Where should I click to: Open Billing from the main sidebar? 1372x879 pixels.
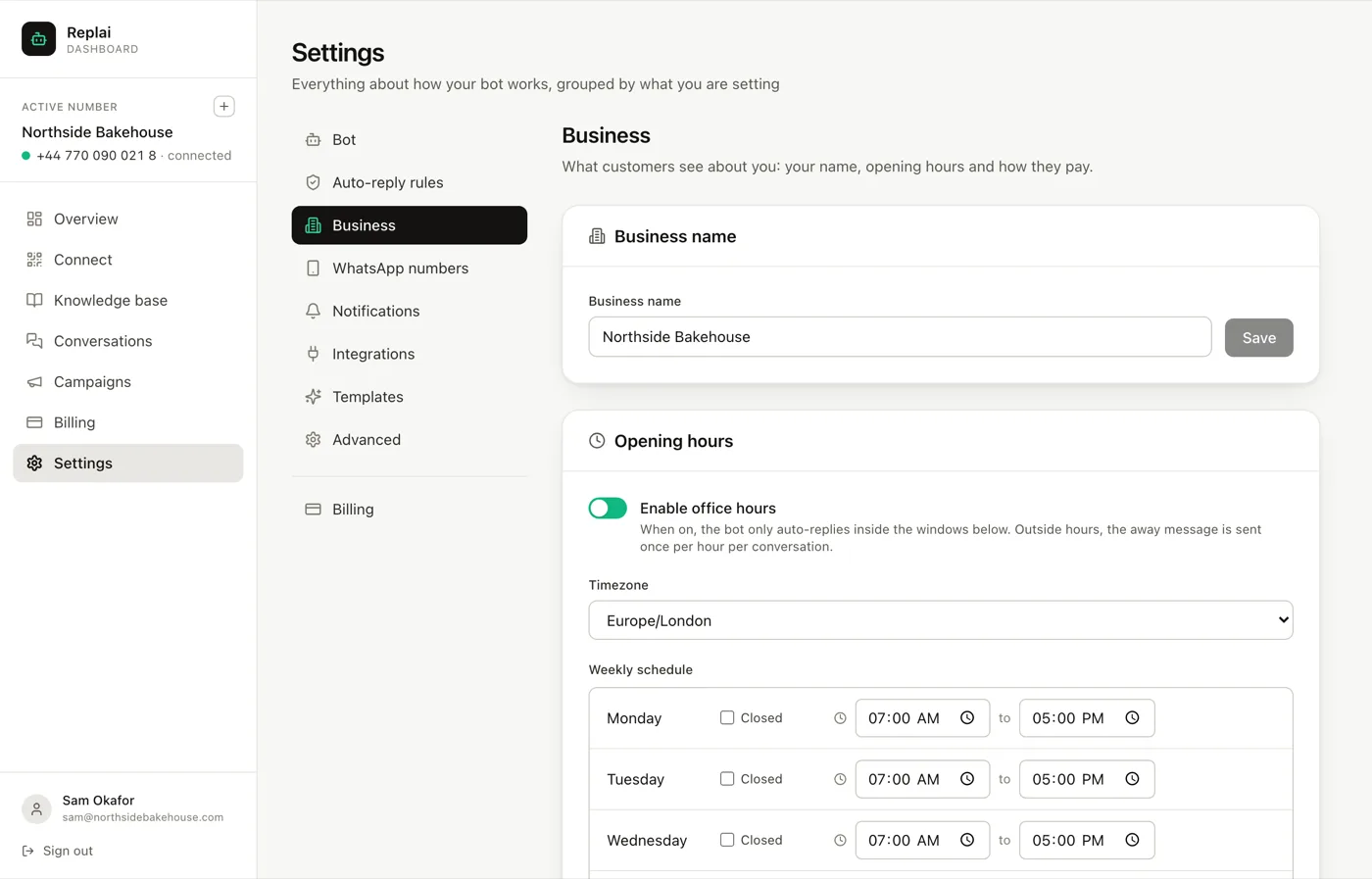pos(128,422)
